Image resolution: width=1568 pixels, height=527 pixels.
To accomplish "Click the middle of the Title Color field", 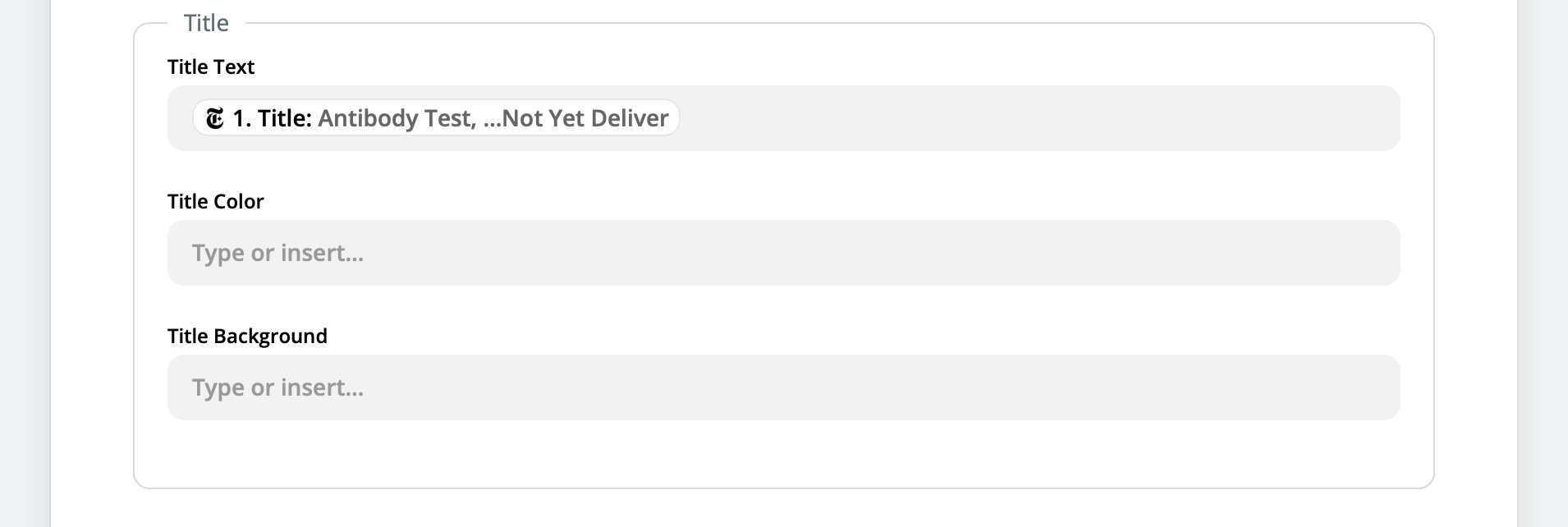I will click(783, 253).
